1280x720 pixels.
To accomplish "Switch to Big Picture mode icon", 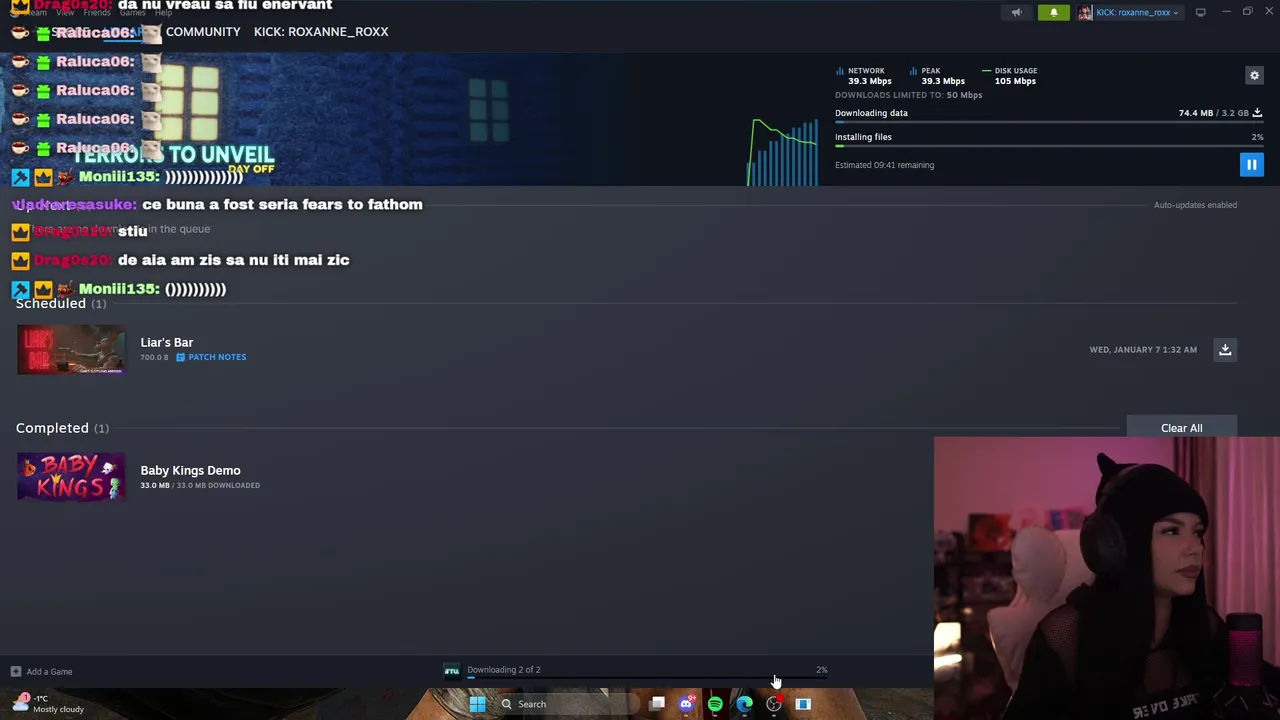I will (x=1200, y=12).
